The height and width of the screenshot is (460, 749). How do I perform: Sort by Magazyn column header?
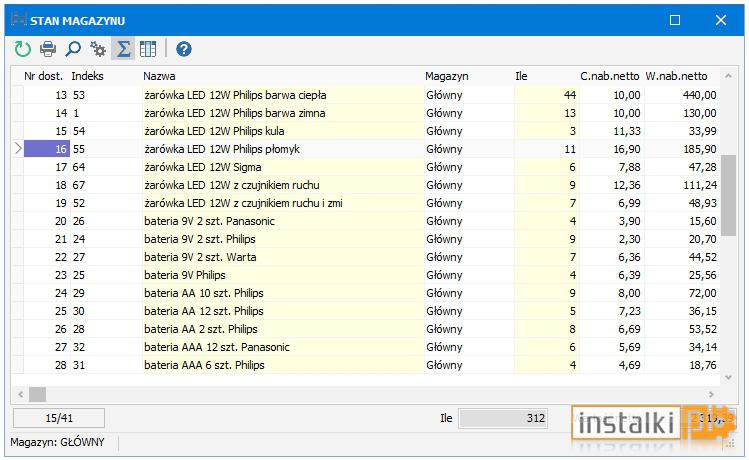pos(447,76)
